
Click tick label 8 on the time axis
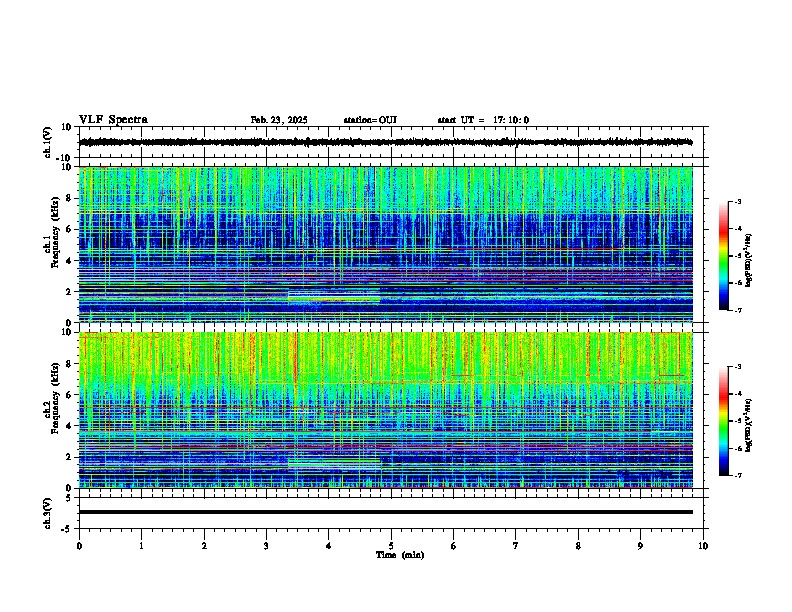578,546
